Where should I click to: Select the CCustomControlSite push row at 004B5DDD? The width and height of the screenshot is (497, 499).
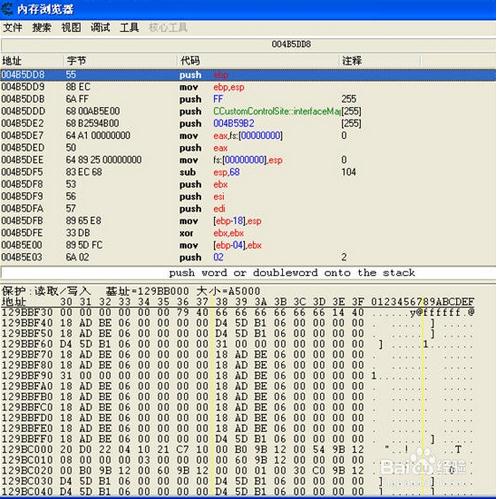(x=248, y=111)
